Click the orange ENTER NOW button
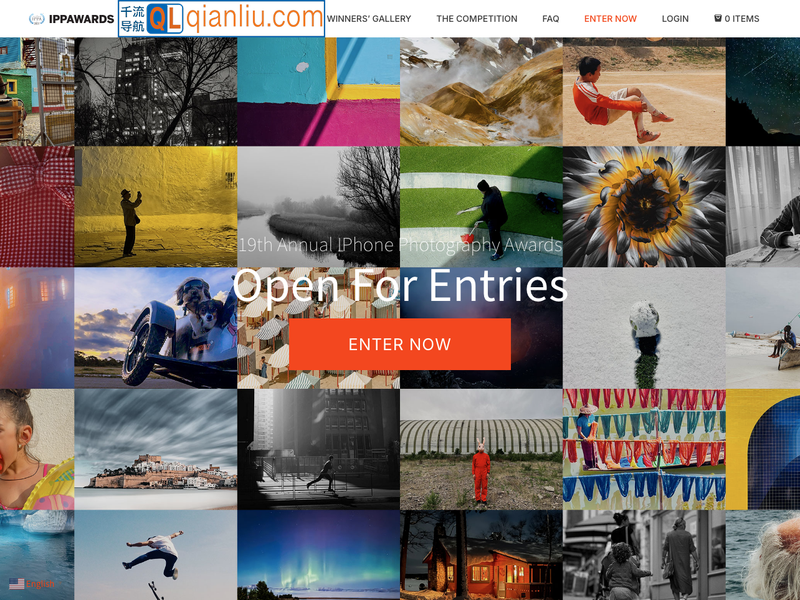This screenshot has width=800, height=600. click(x=399, y=344)
